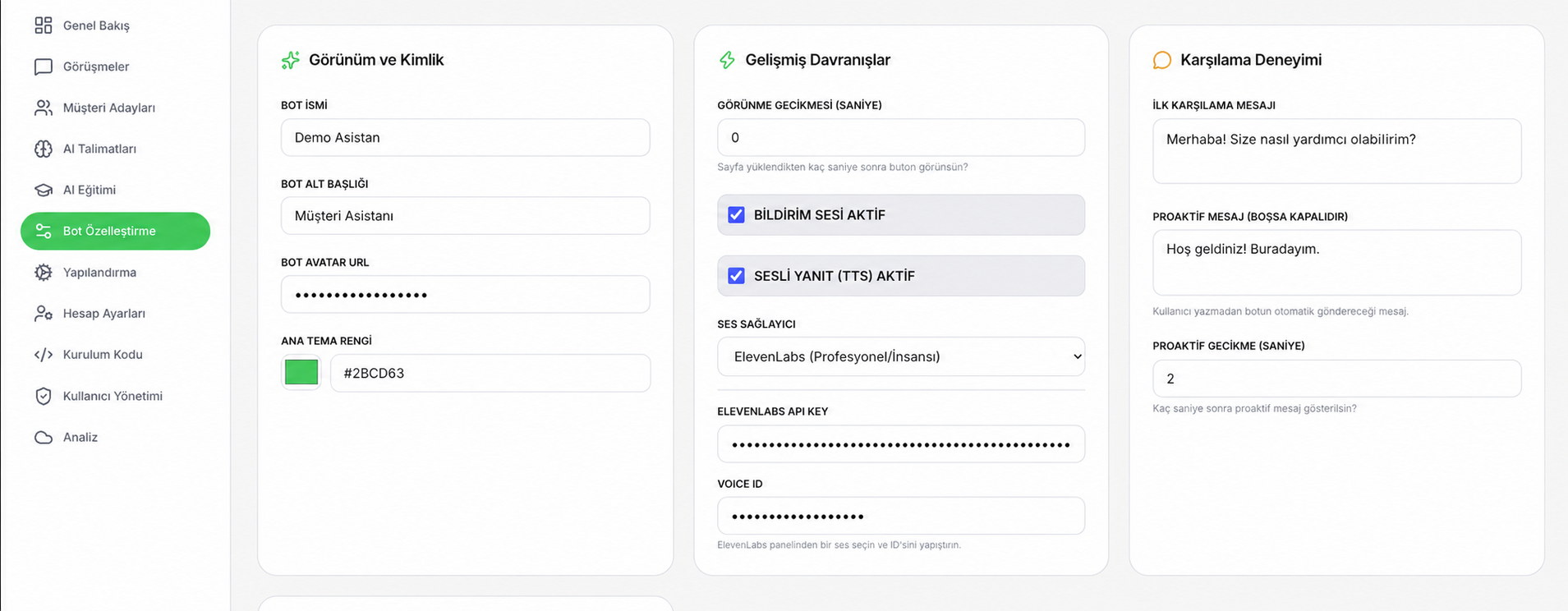Click the hint 'Sayfa yüklendikten kaç saniye sonra buton görünsün?'
Viewport: 1568px width, 611px height.
pyautogui.click(x=843, y=167)
